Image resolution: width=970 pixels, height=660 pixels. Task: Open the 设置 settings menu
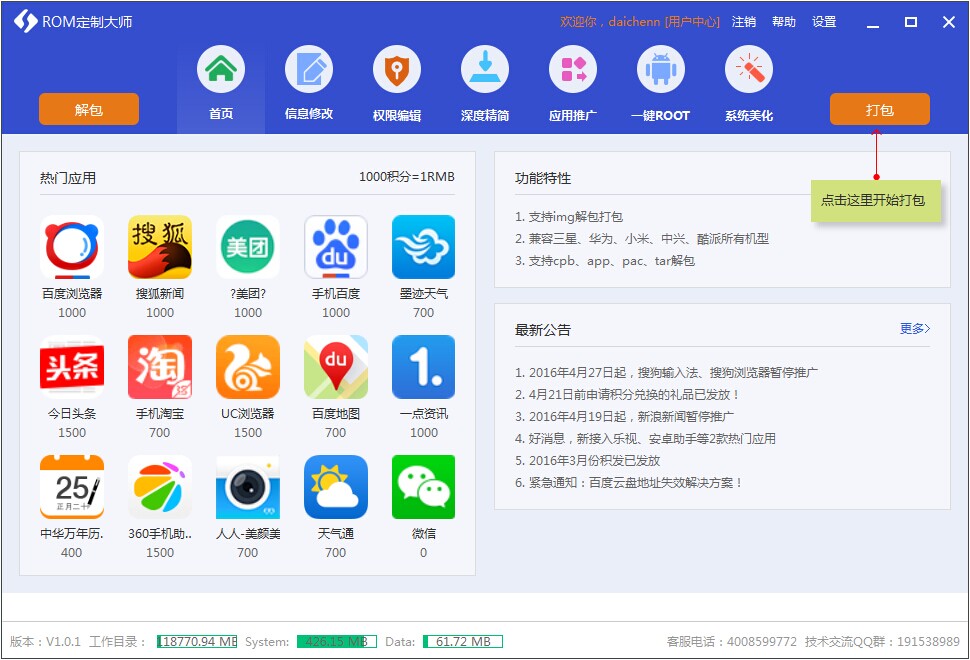pos(823,21)
